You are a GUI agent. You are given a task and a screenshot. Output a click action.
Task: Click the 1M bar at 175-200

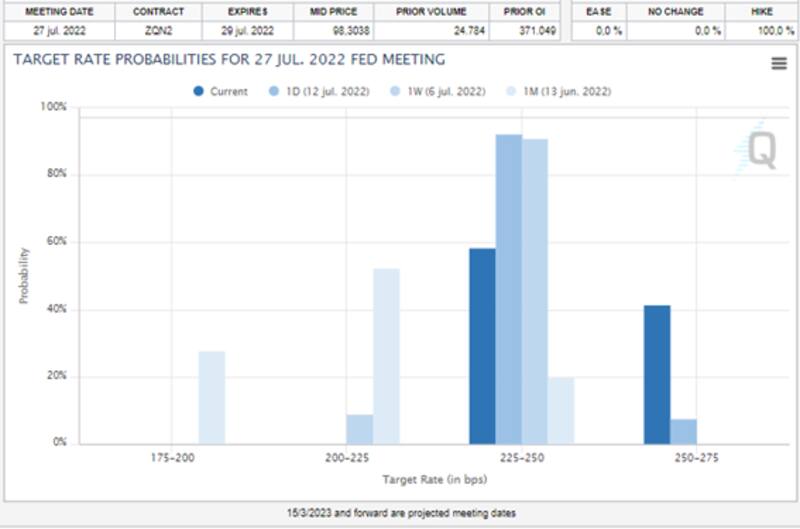211,397
